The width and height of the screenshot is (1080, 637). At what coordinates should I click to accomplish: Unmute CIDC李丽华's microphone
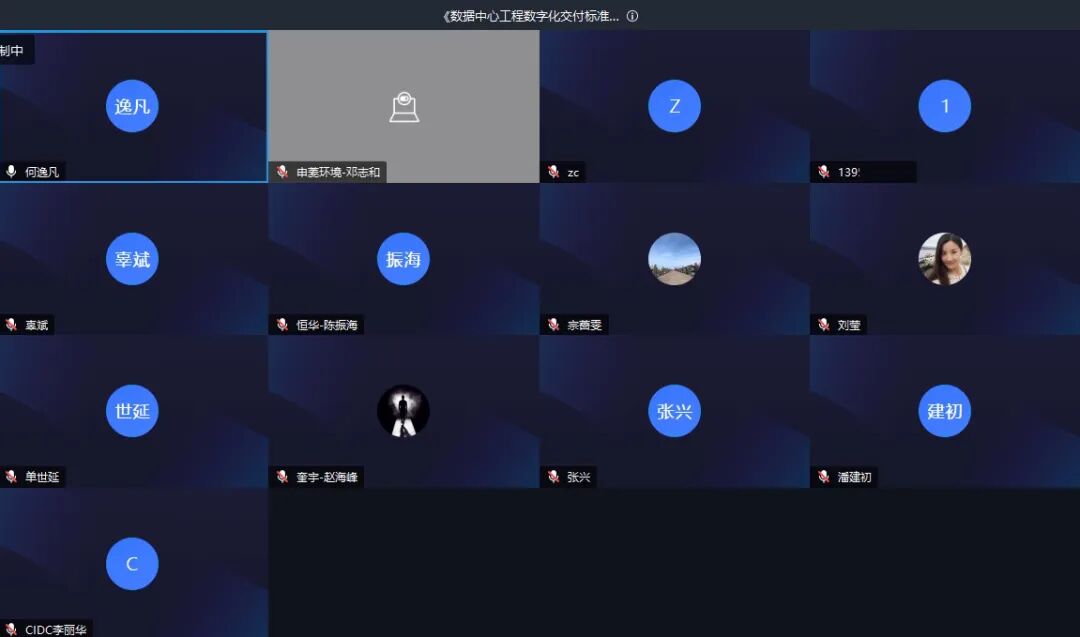[11, 629]
